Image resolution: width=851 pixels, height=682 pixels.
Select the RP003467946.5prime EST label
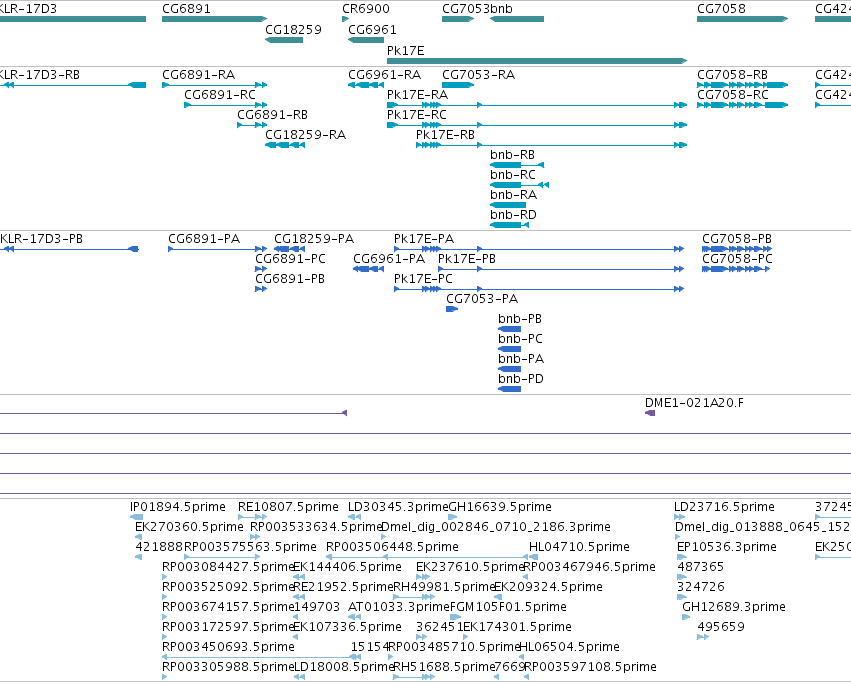coord(589,566)
